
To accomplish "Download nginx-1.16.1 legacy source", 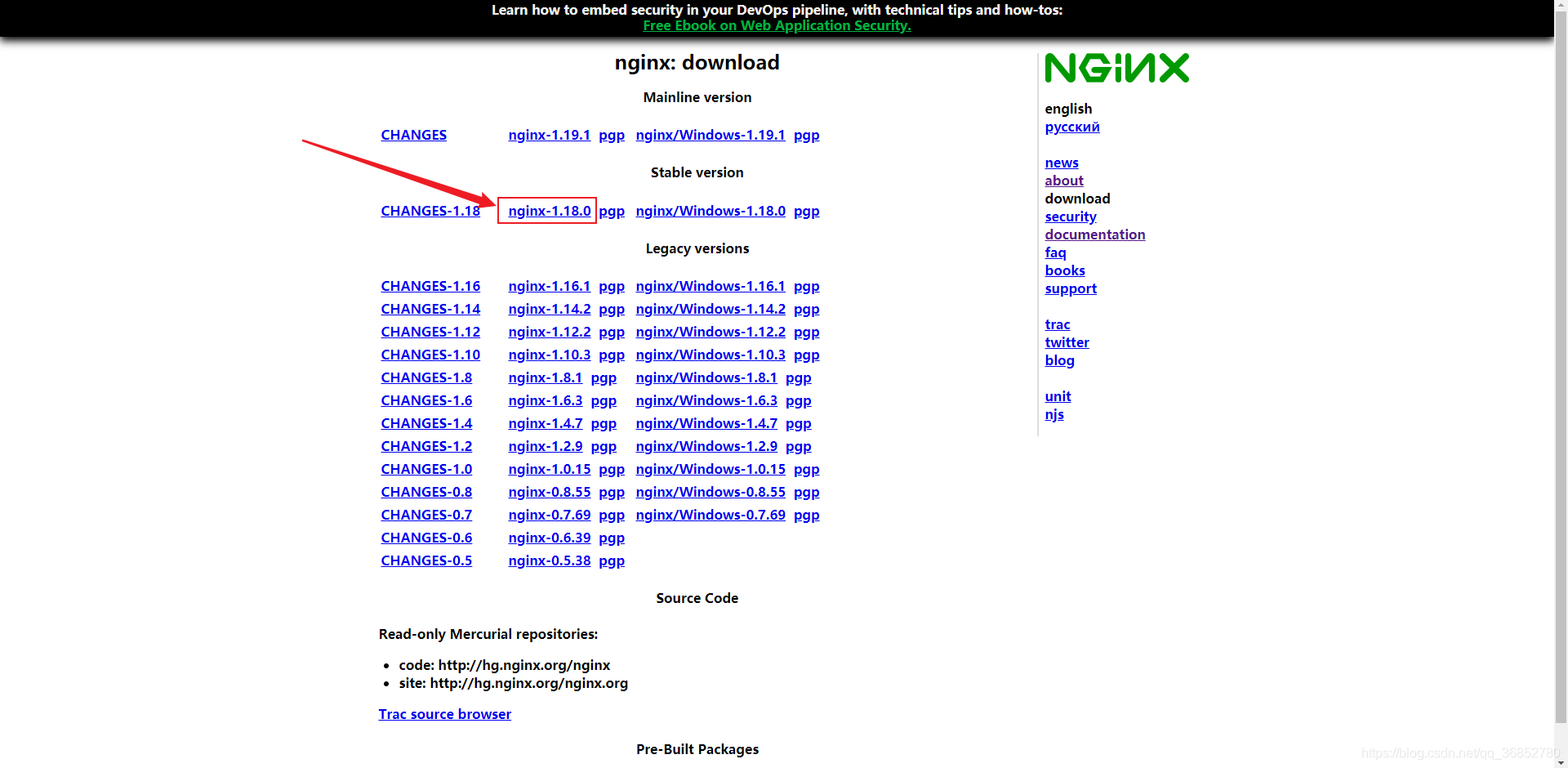I will pyautogui.click(x=549, y=286).
